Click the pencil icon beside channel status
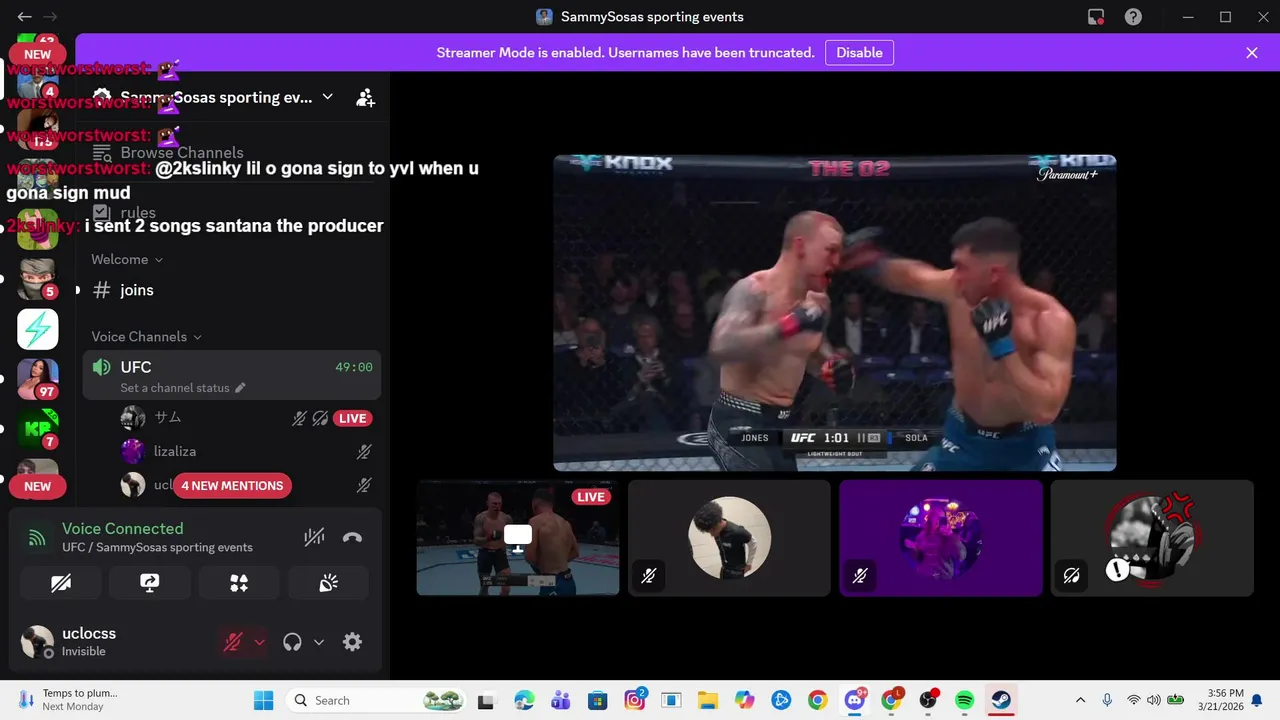1280x720 pixels. pyautogui.click(x=240, y=388)
